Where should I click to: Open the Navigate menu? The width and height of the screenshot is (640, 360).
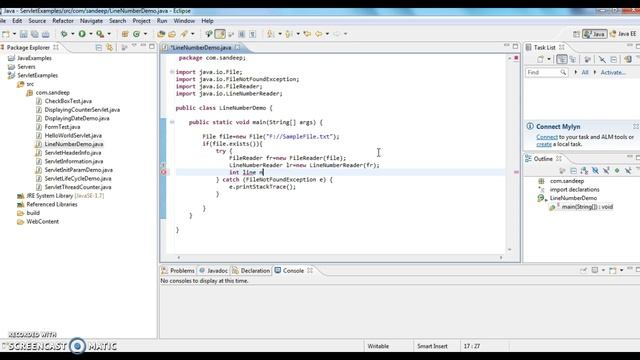pos(91,21)
